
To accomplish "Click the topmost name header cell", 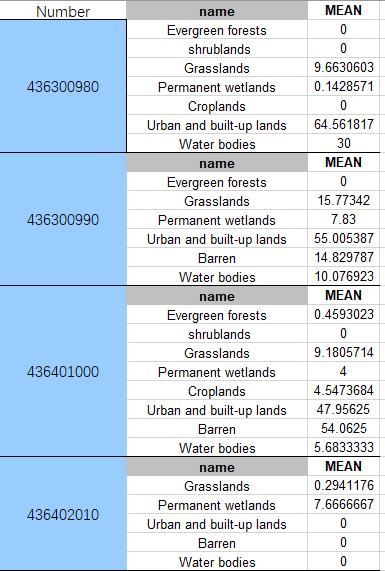I will [217, 11].
